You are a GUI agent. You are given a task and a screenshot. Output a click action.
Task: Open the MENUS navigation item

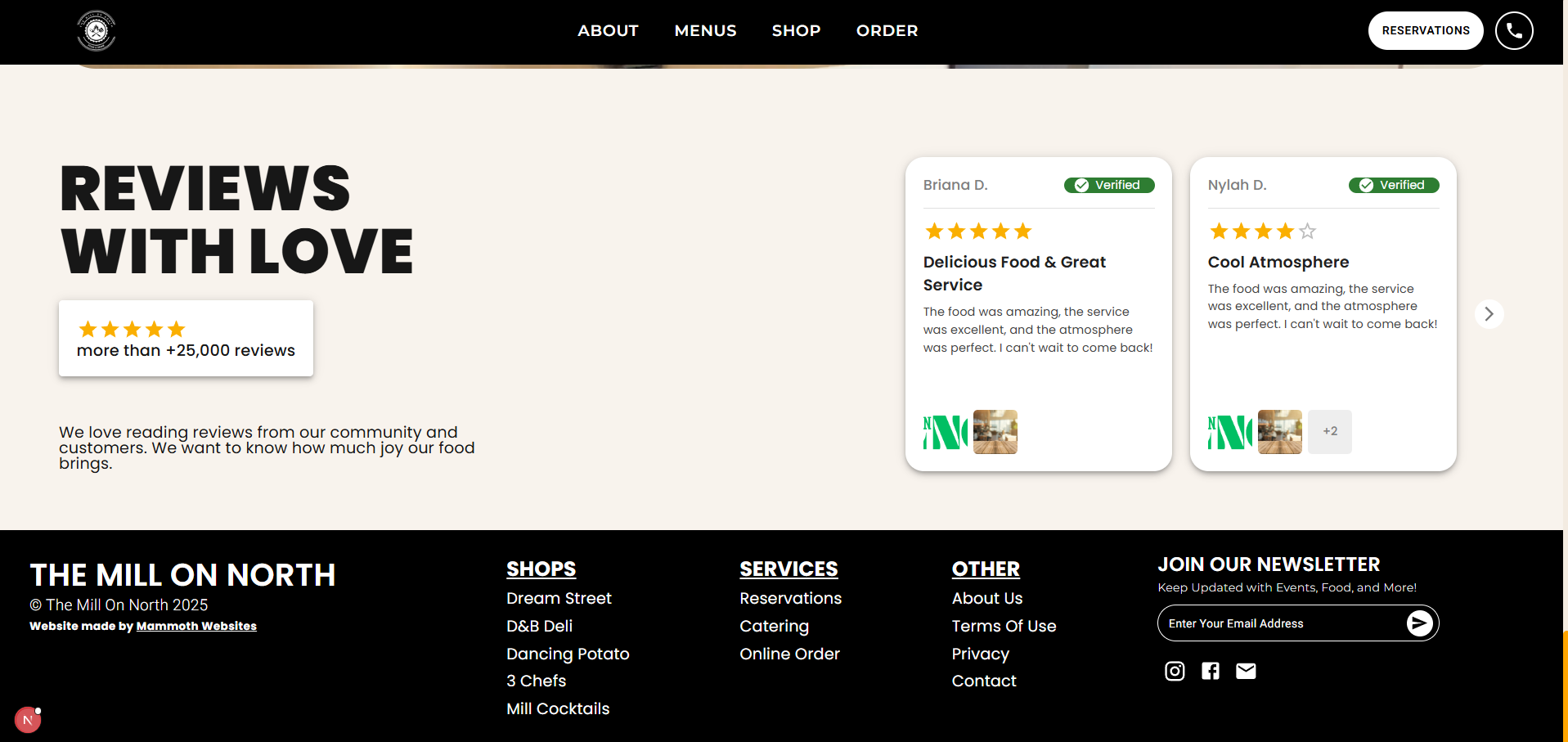pos(705,31)
